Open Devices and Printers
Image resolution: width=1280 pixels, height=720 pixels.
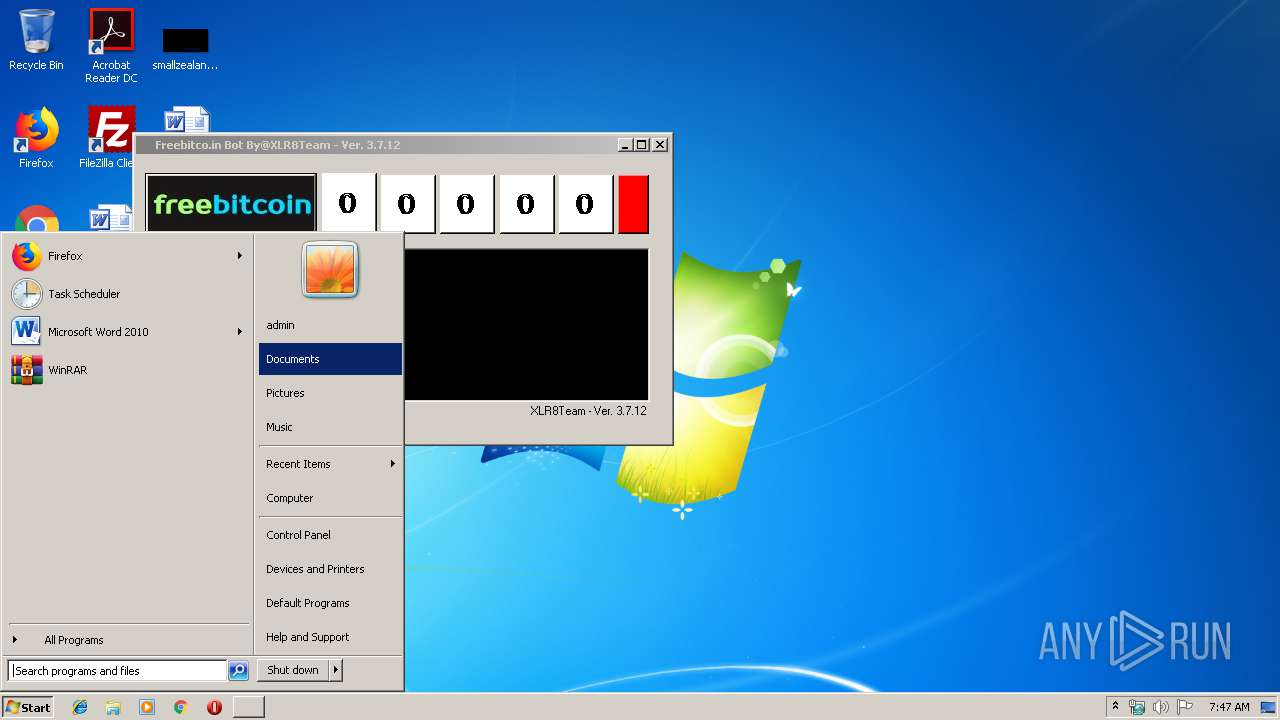point(330,569)
